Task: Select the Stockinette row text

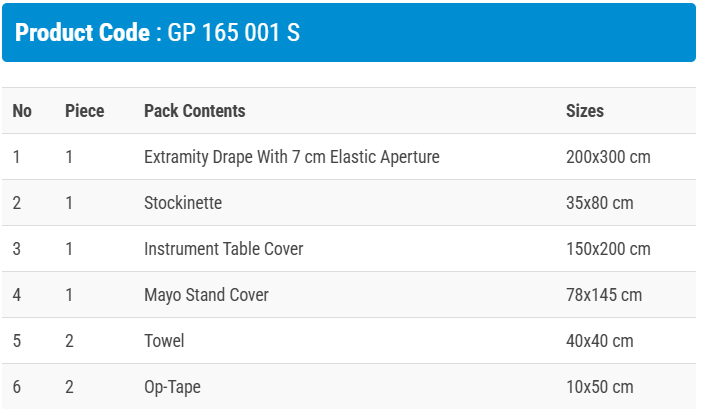Action: [183, 203]
